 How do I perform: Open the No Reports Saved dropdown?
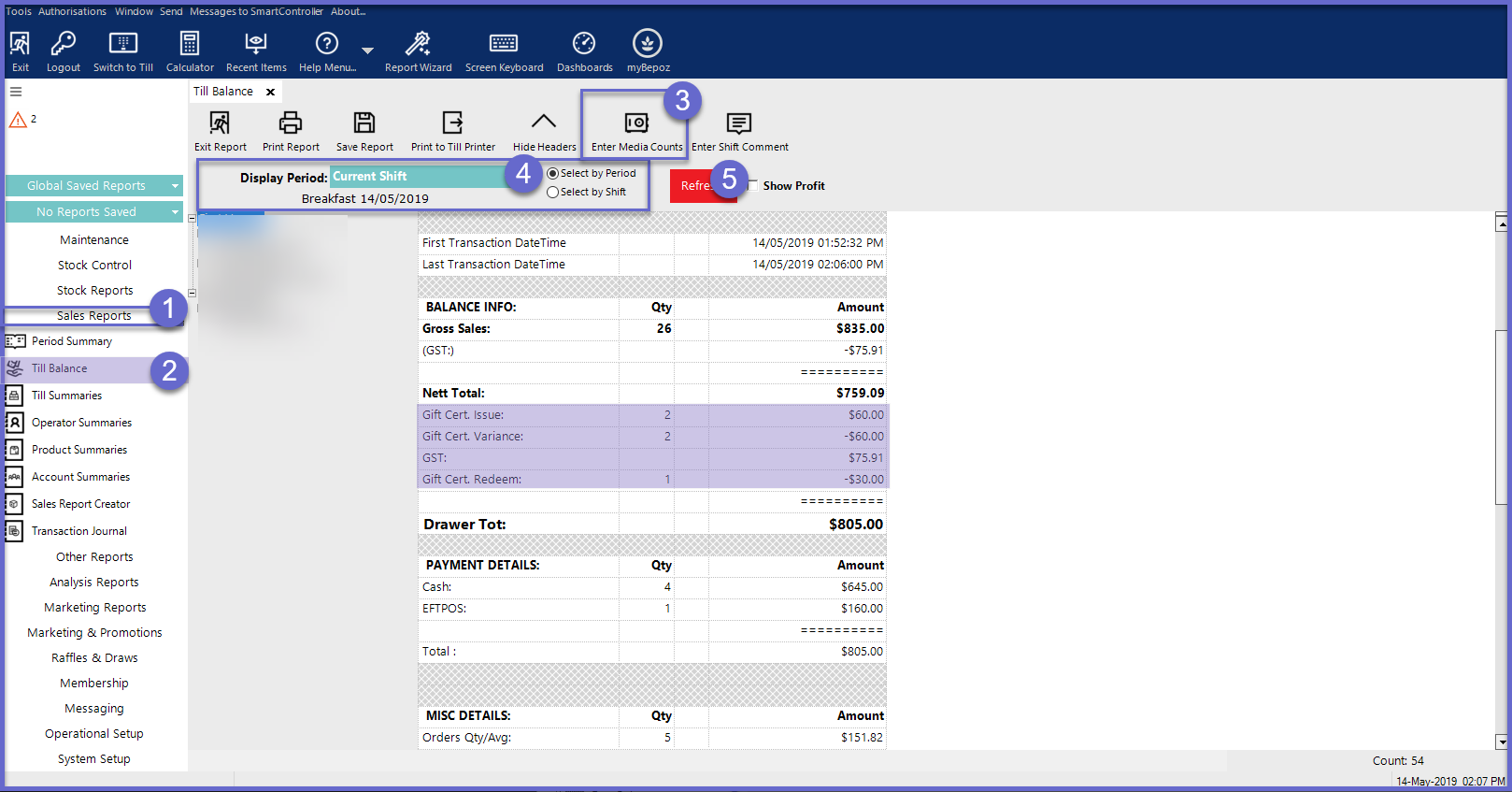tap(175, 212)
